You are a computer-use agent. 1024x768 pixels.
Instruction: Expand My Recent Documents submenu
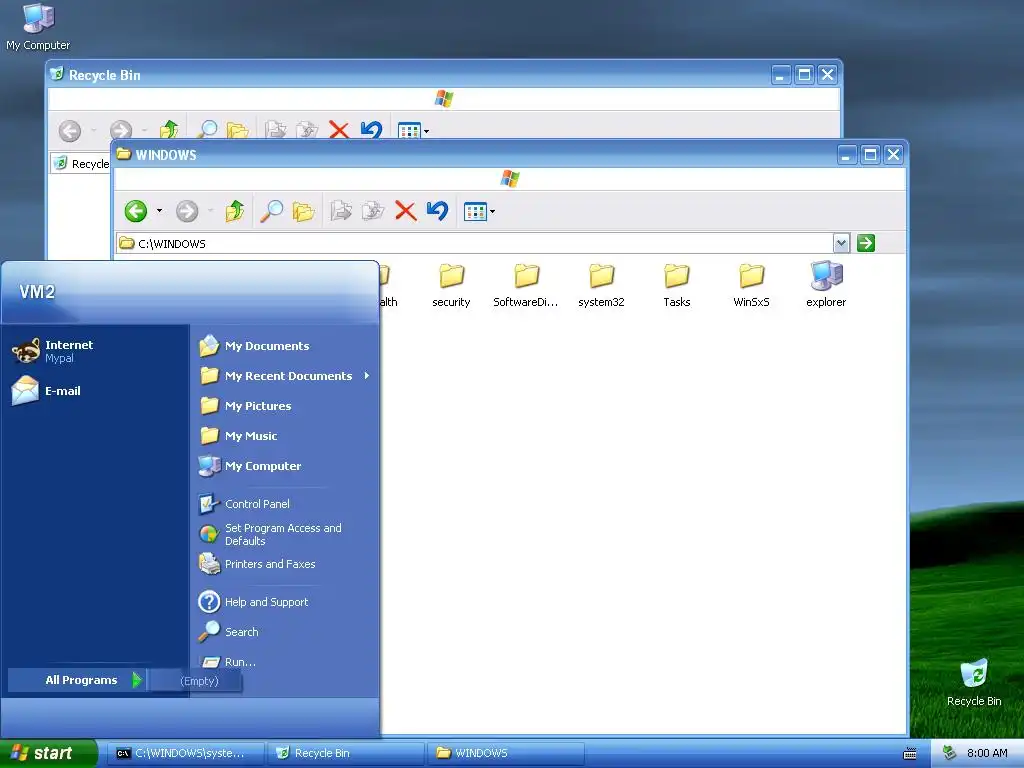pos(285,376)
